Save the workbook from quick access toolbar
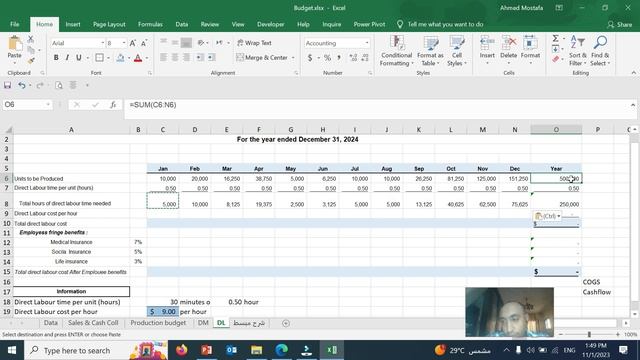Image resolution: width=640 pixels, height=360 pixels. tap(7, 85)
